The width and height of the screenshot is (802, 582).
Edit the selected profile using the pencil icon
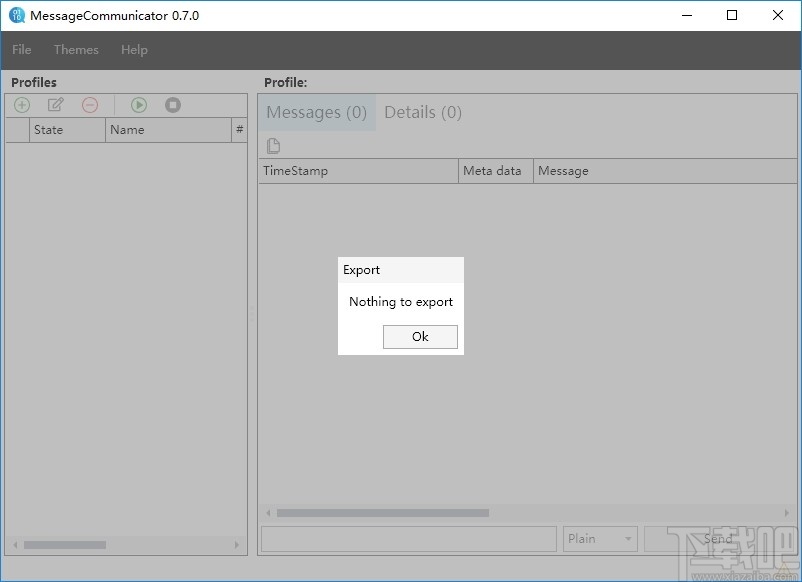(x=55, y=105)
